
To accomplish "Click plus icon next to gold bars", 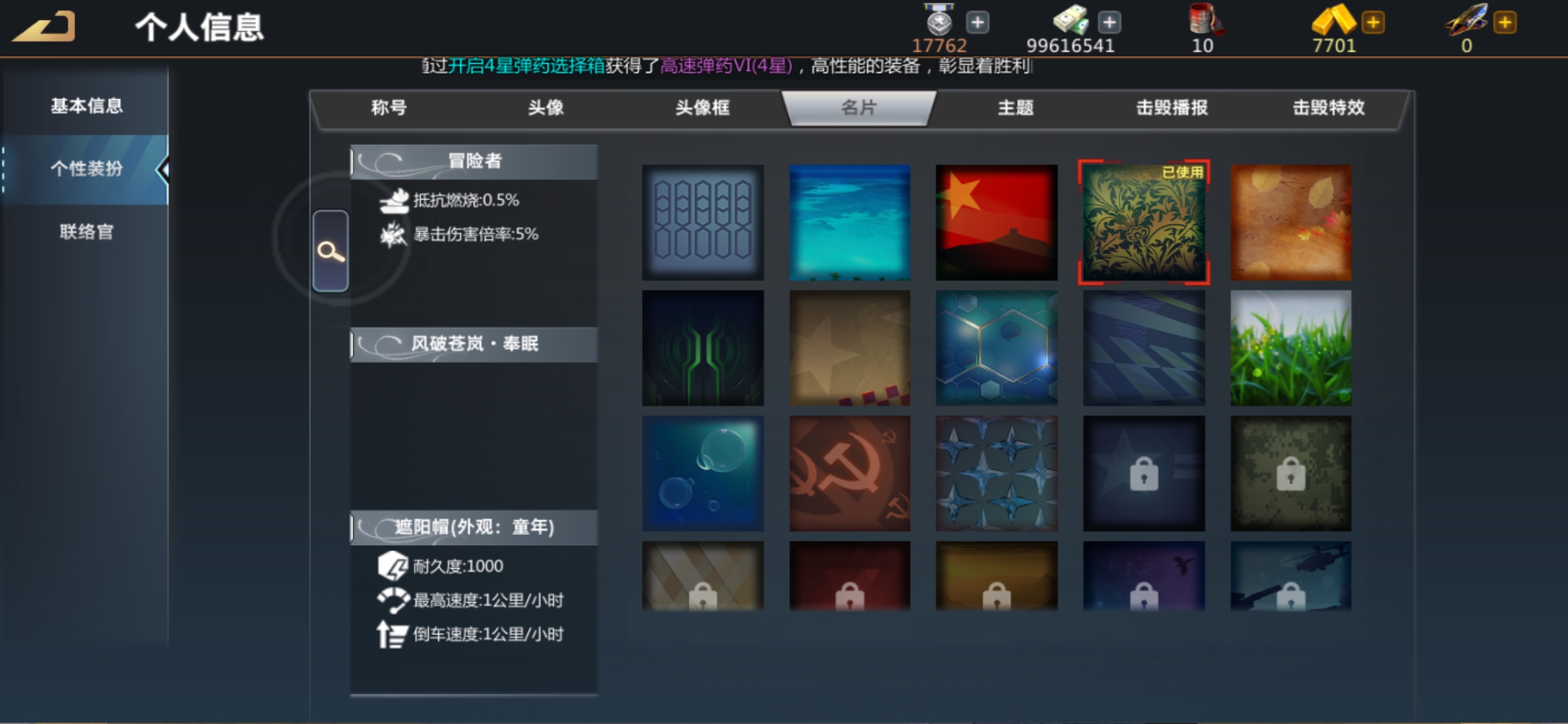I will point(1373,22).
